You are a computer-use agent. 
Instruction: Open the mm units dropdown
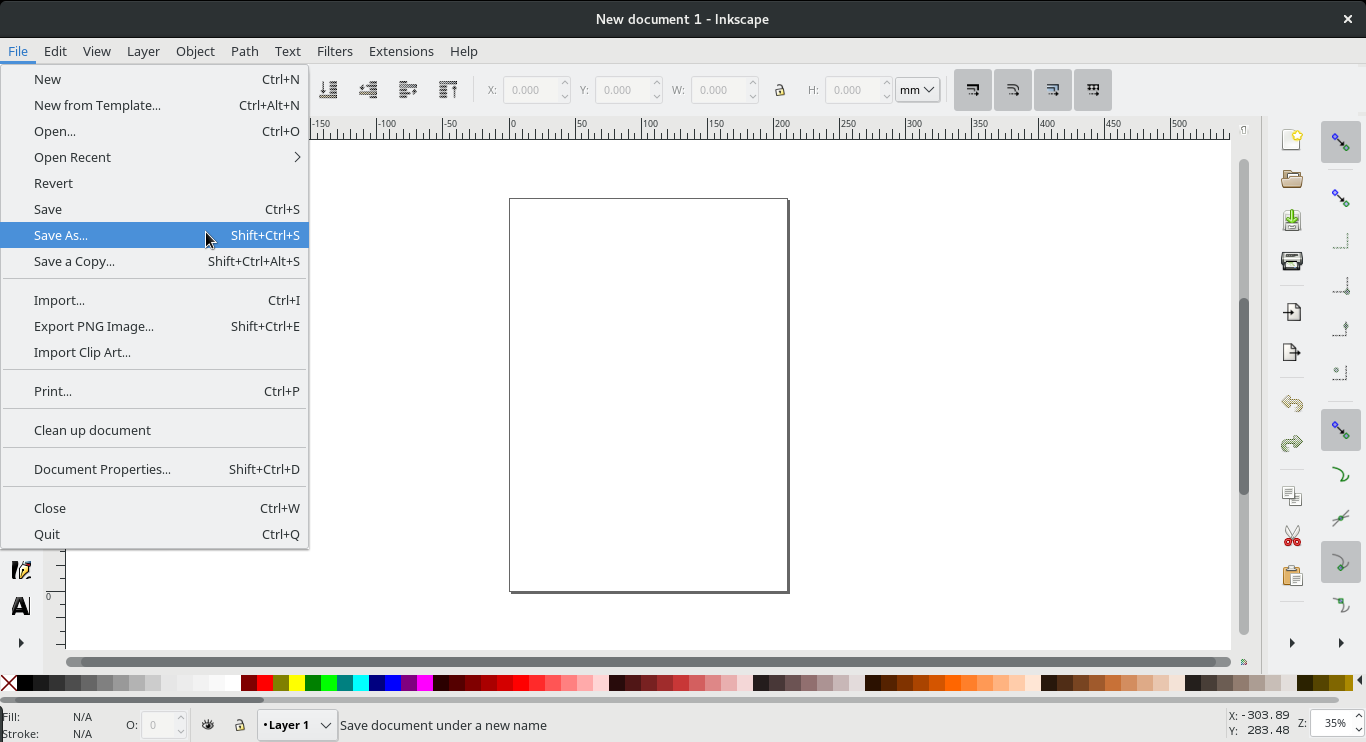917,89
